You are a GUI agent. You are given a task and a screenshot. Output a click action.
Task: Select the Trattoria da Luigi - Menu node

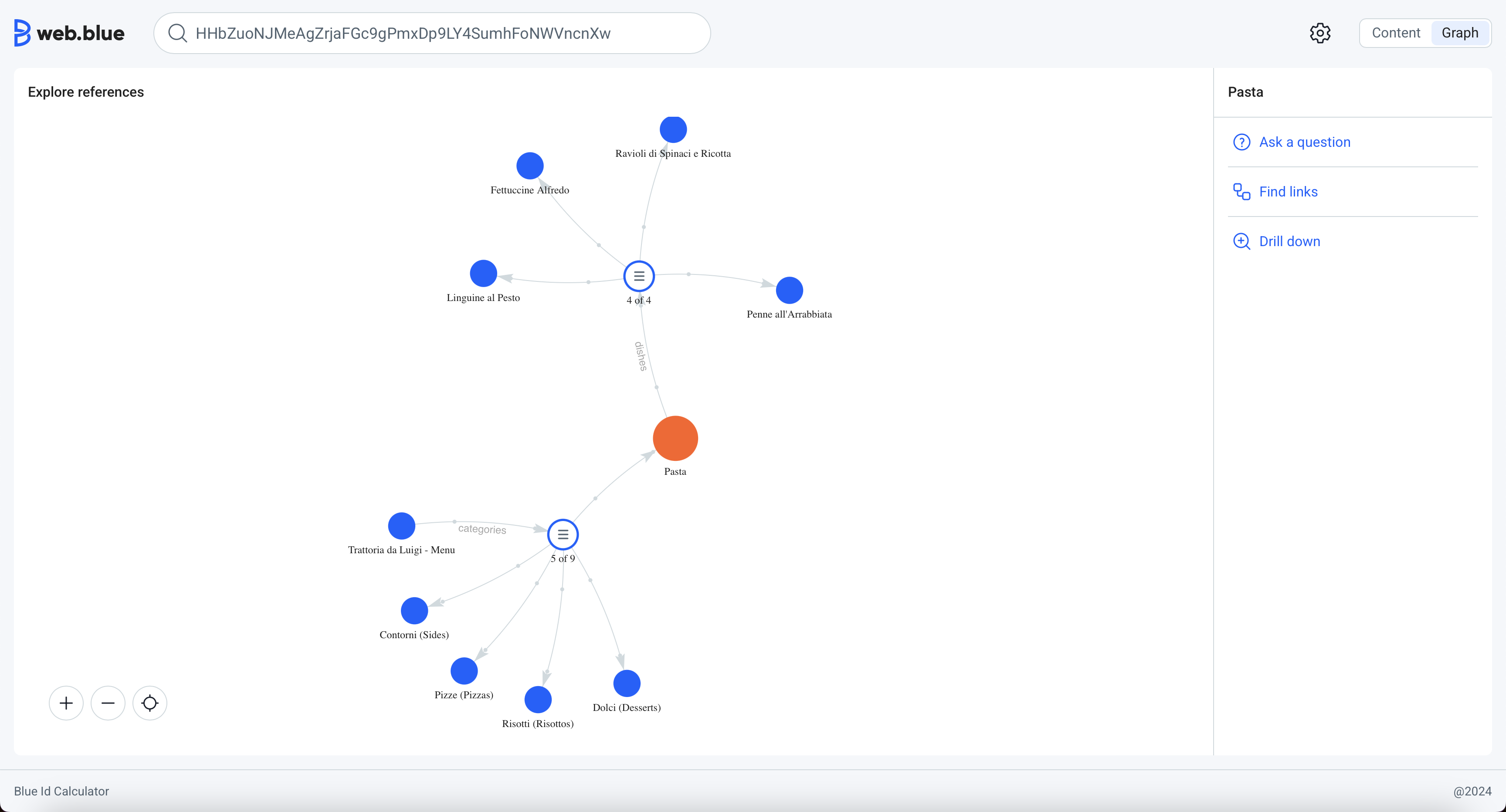[x=402, y=525]
